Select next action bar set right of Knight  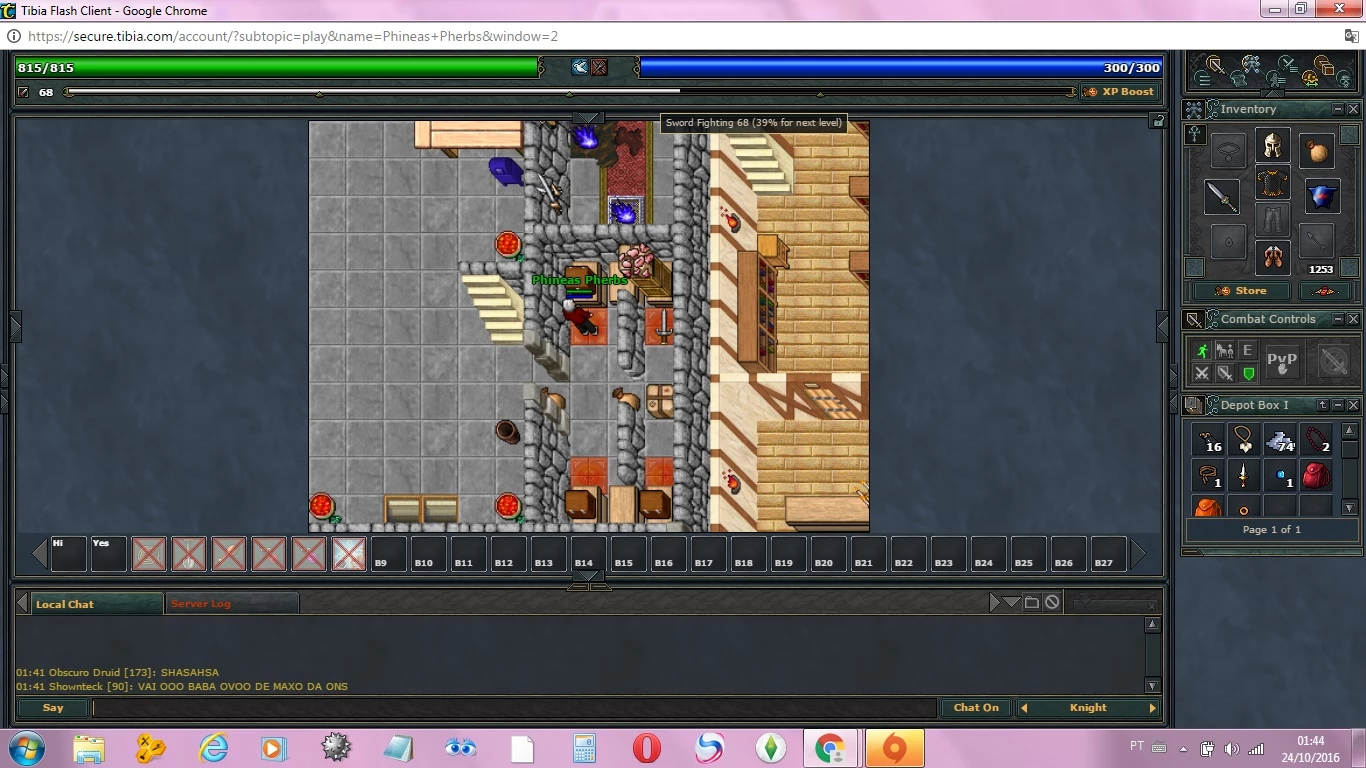point(1152,708)
